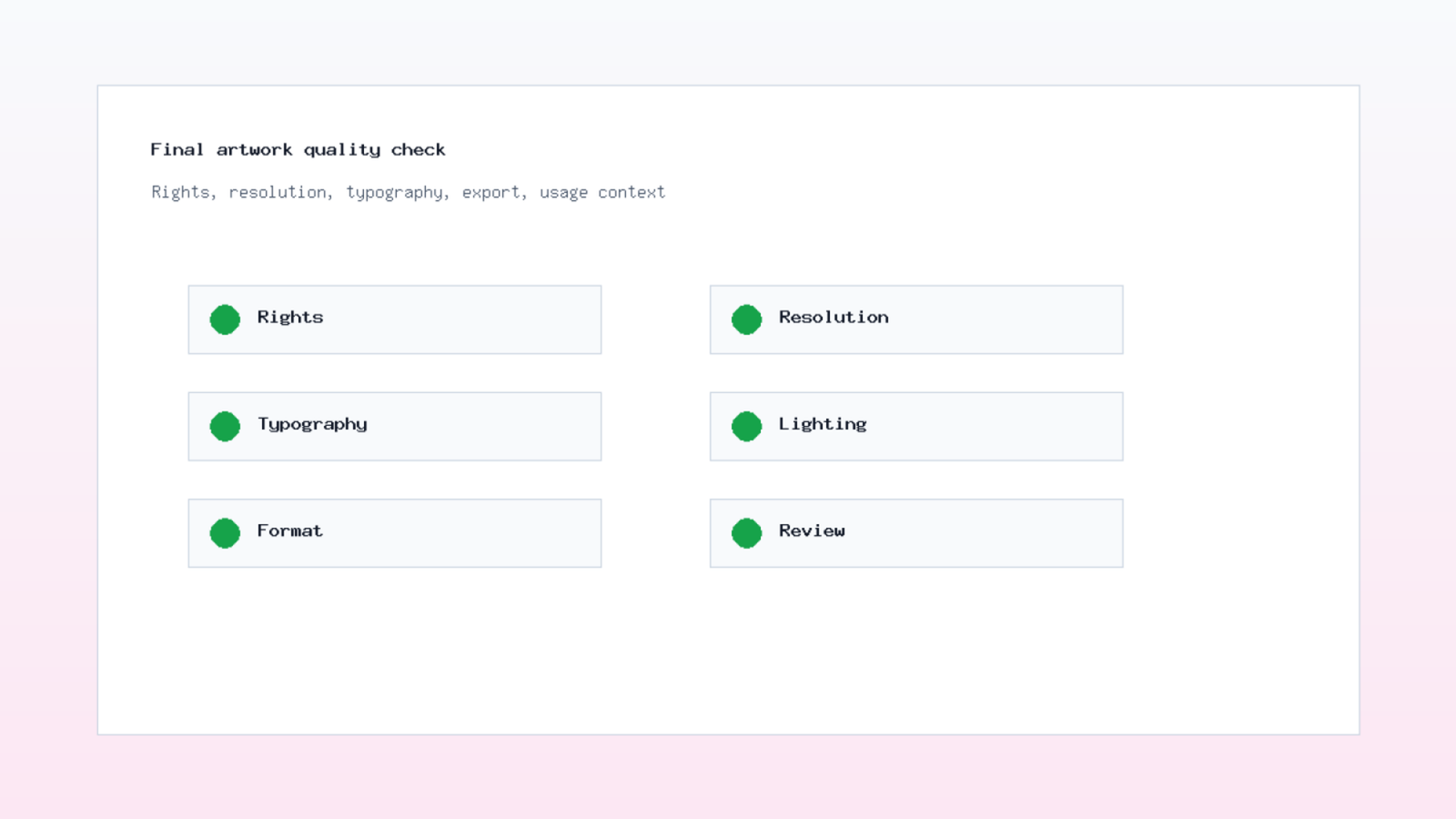Open the Review checklist card
Screen dimensions: 1456x819
click(x=916, y=532)
